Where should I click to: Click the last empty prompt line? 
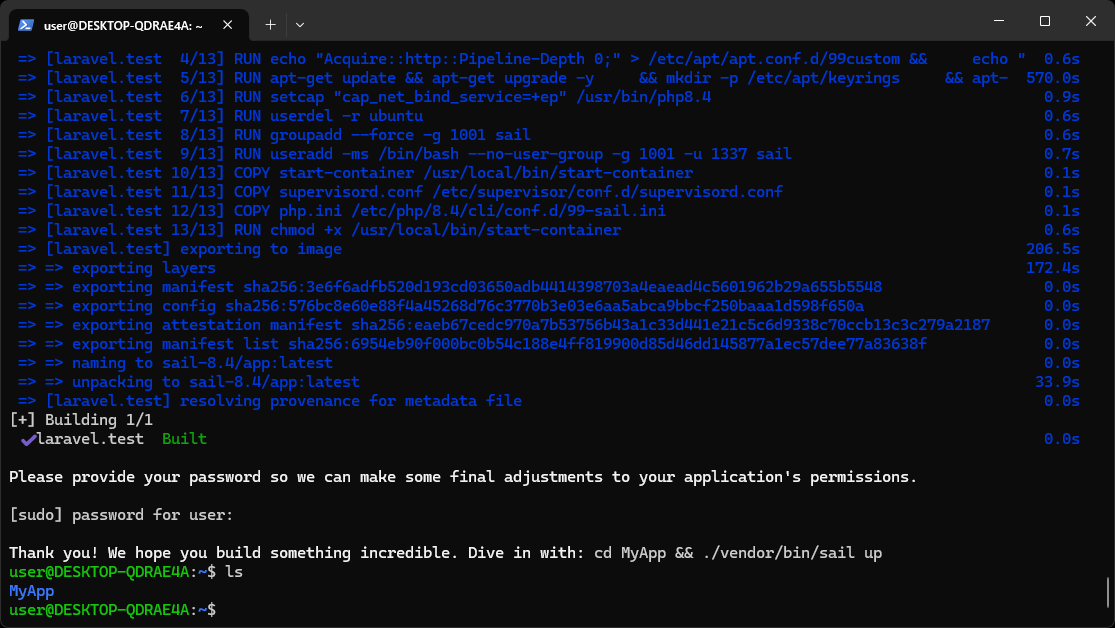pos(112,610)
